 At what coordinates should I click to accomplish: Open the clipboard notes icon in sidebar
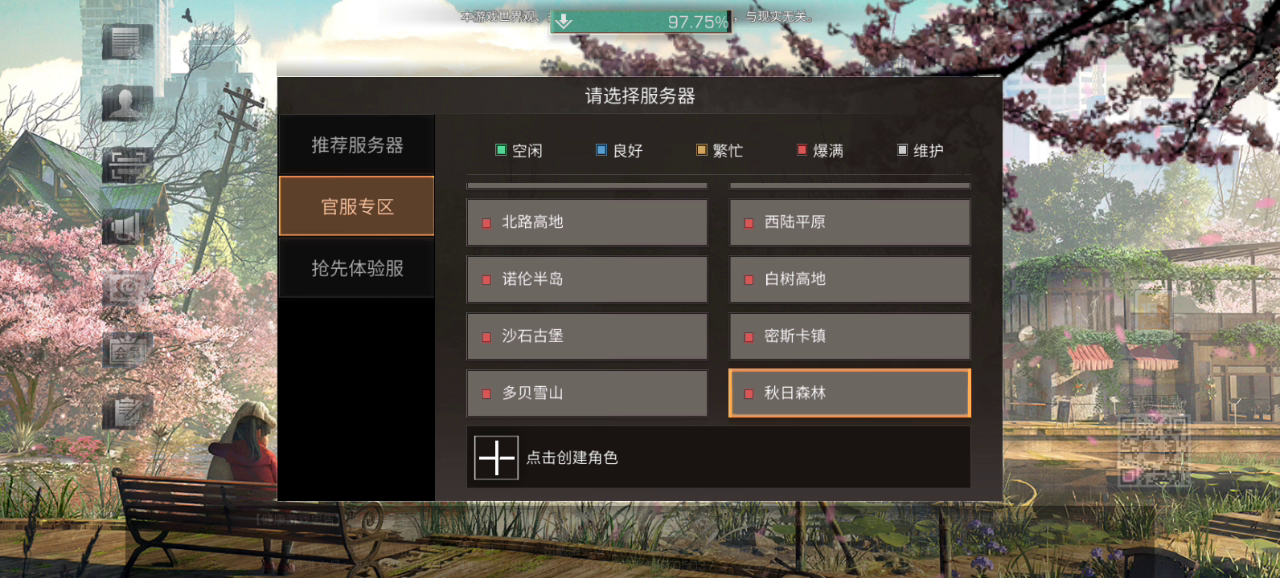tap(127, 411)
